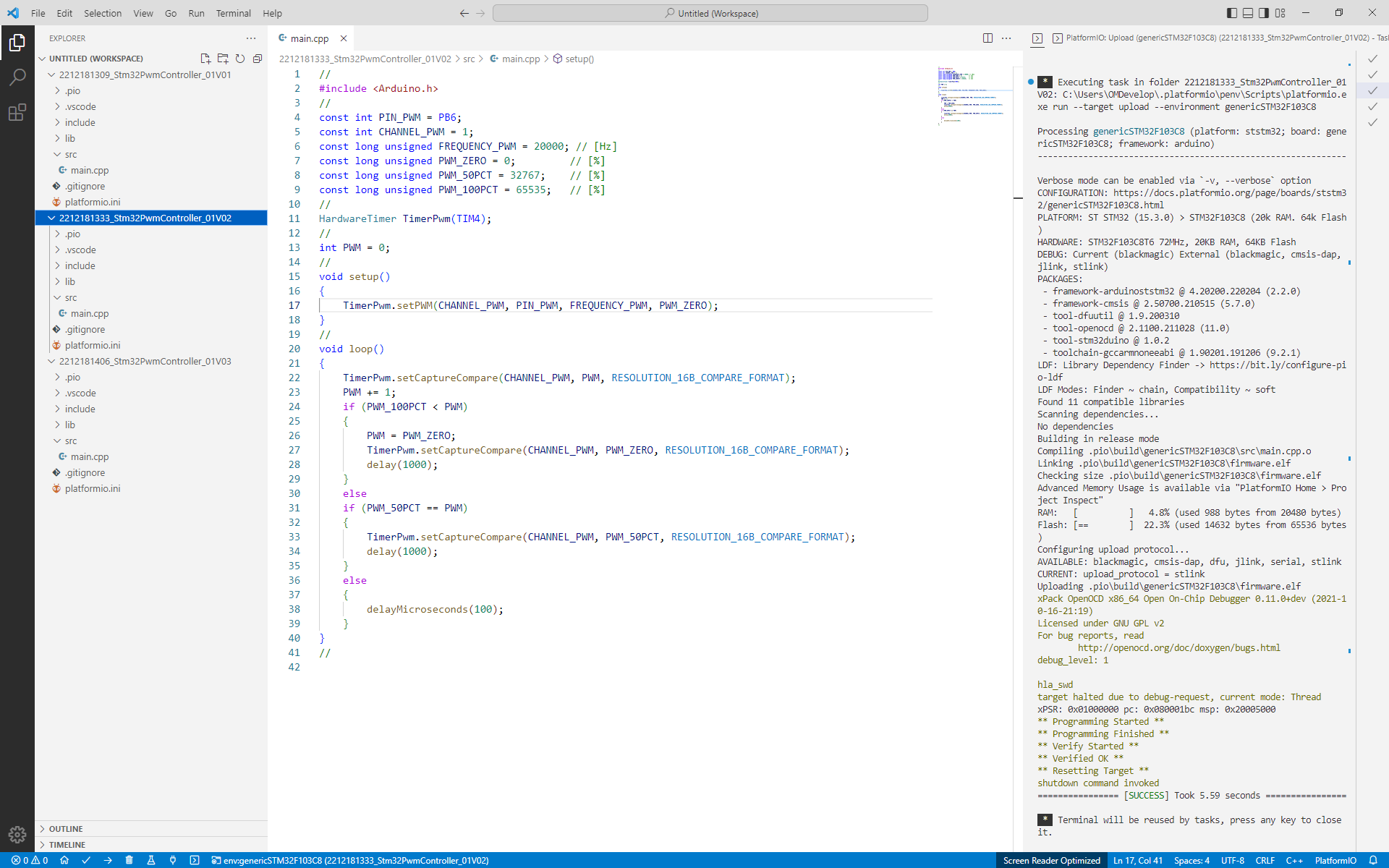1389x868 pixels.
Task: Expand the include folder under 01V01
Action: point(80,122)
